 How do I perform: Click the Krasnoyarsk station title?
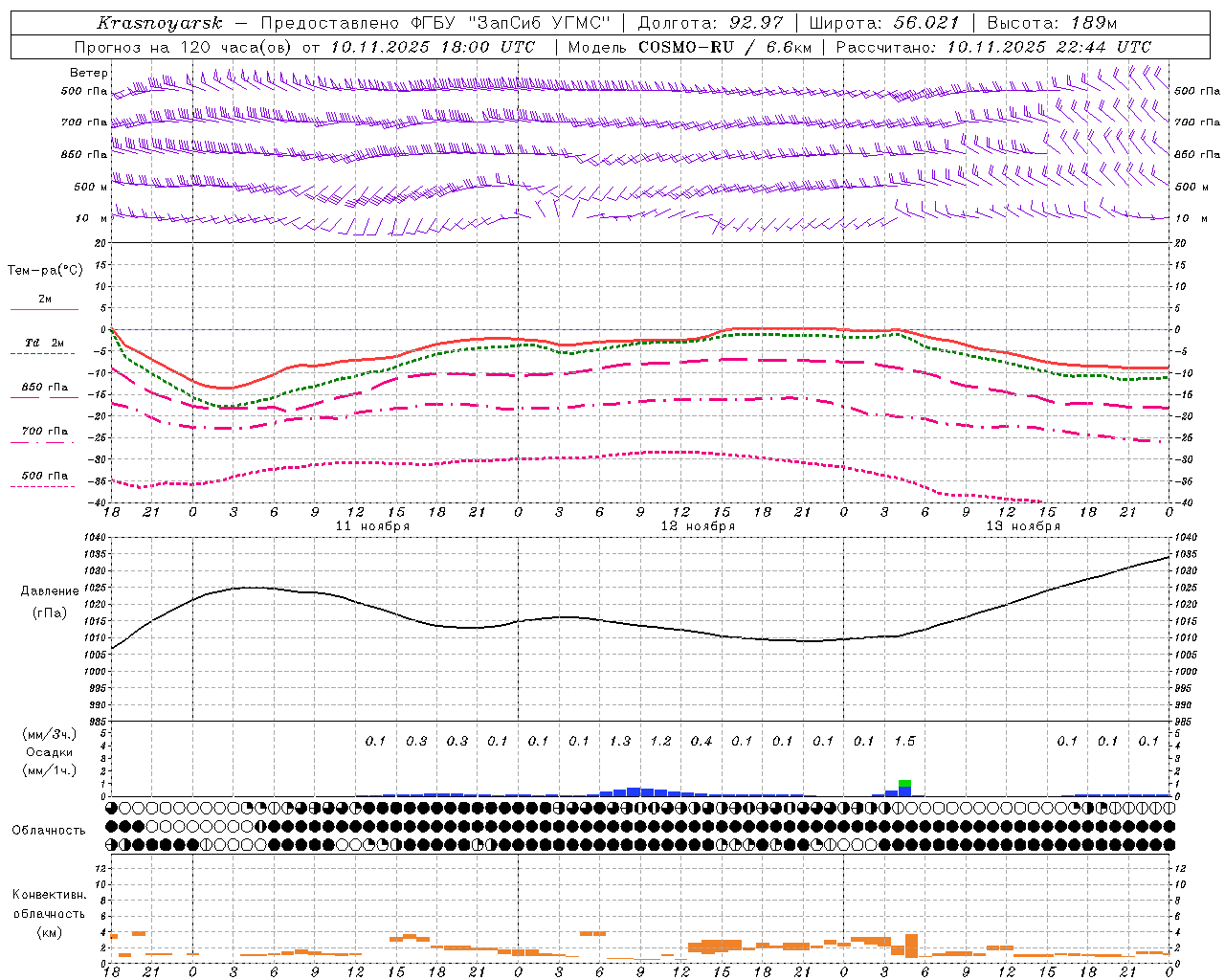[160, 22]
